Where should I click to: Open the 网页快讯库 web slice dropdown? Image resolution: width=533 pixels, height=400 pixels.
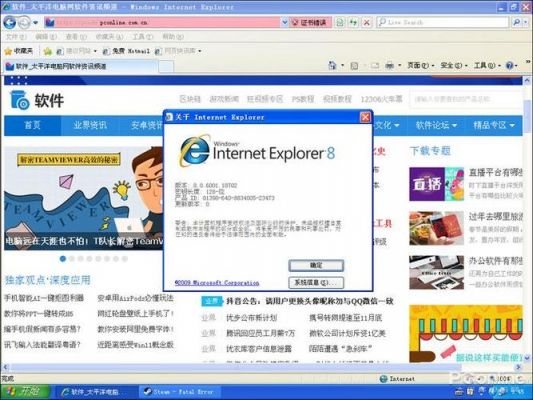coord(178,51)
